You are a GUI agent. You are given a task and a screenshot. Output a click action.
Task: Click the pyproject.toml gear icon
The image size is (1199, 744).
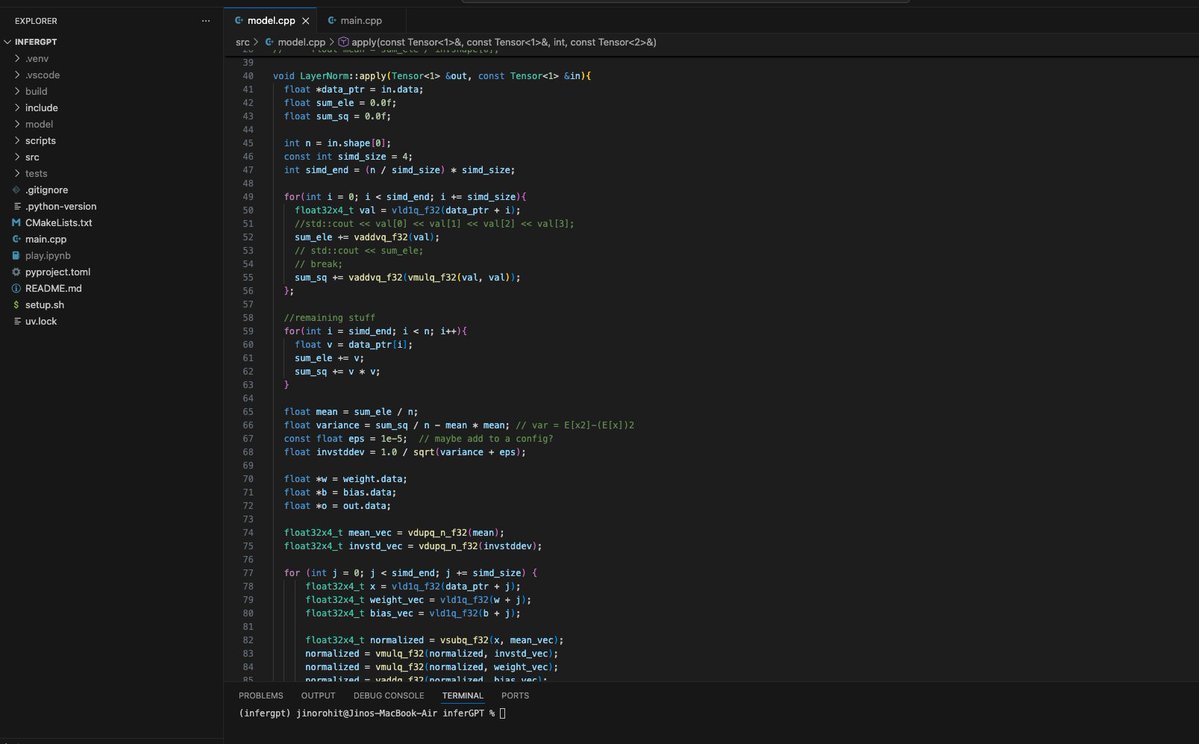pos(16,272)
